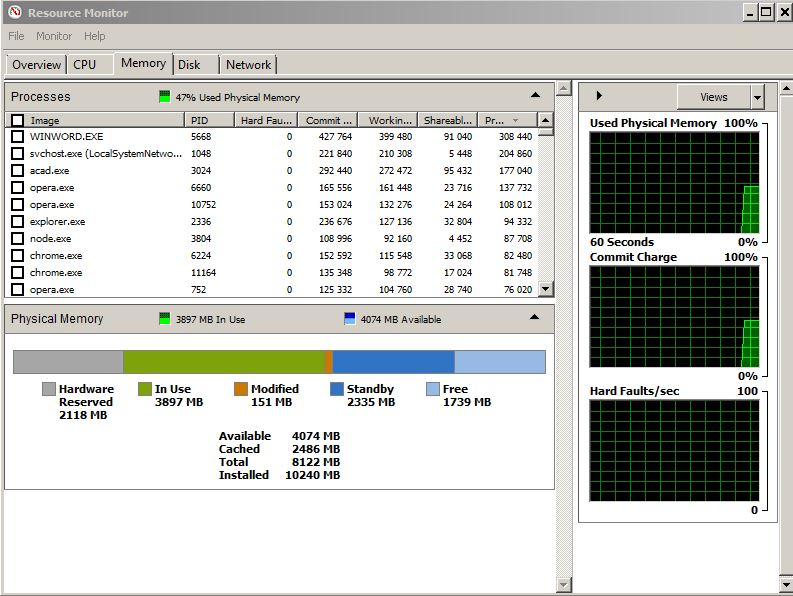Click Modified orange color swatch

(241, 389)
